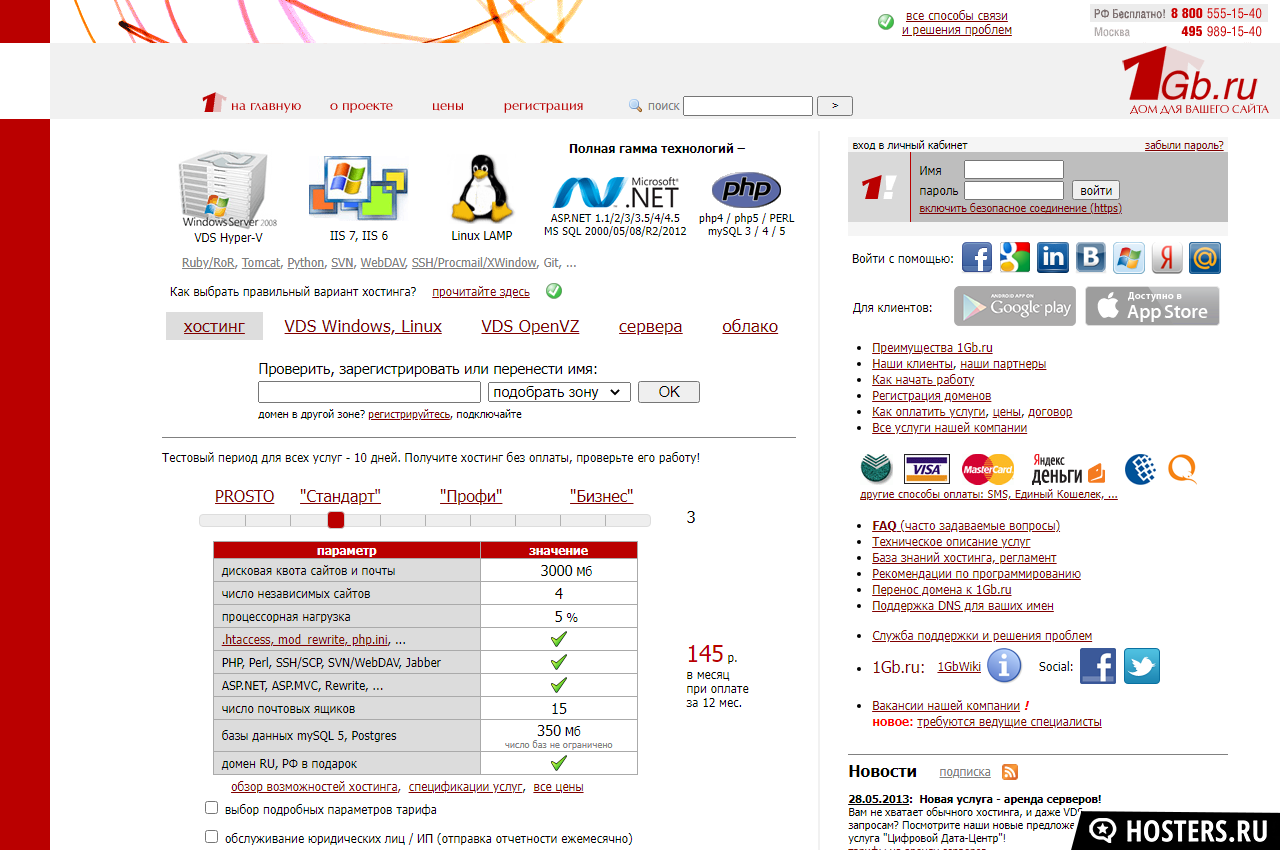Open 'регистрация' menu item
Viewport: 1280px width, 850px height.
pyautogui.click(x=543, y=105)
